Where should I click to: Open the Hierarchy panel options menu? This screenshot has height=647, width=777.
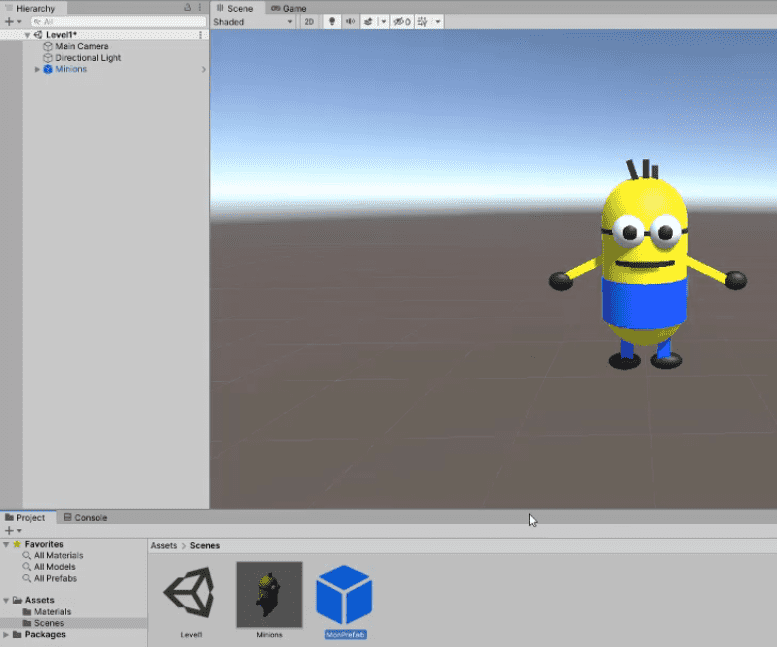[x=200, y=7]
